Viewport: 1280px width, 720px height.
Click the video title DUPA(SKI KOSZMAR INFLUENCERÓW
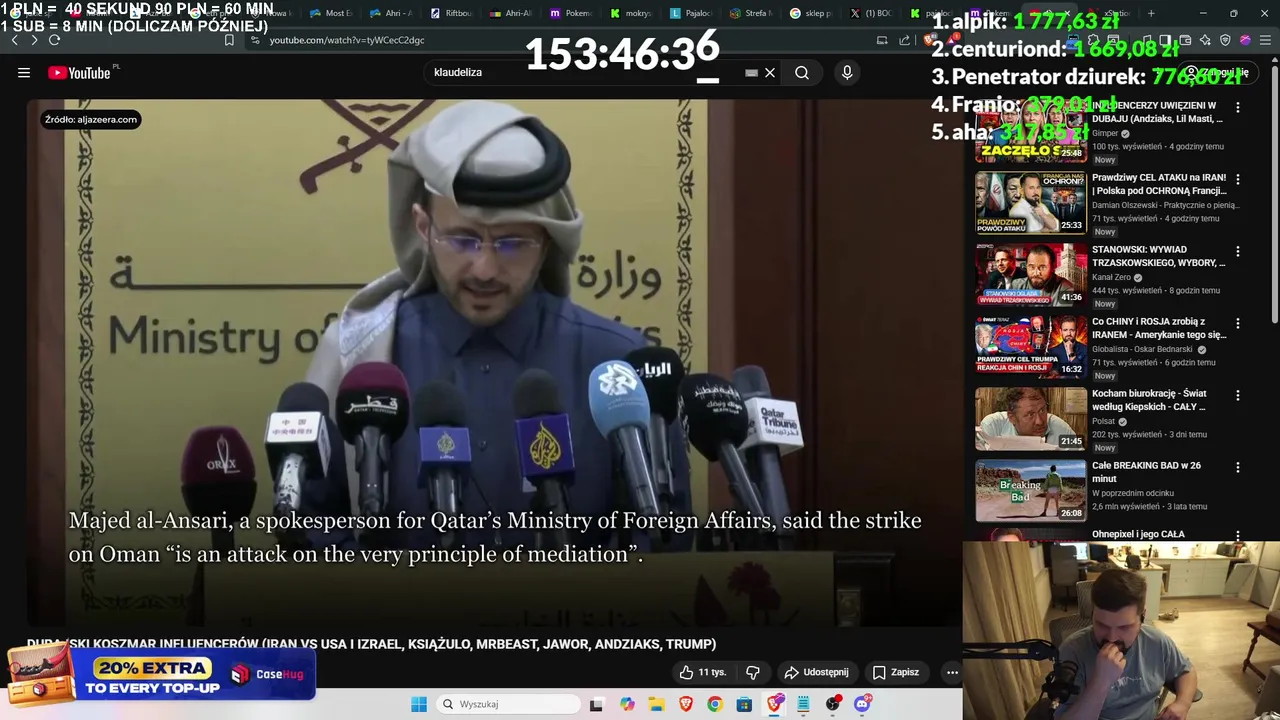pos(372,644)
